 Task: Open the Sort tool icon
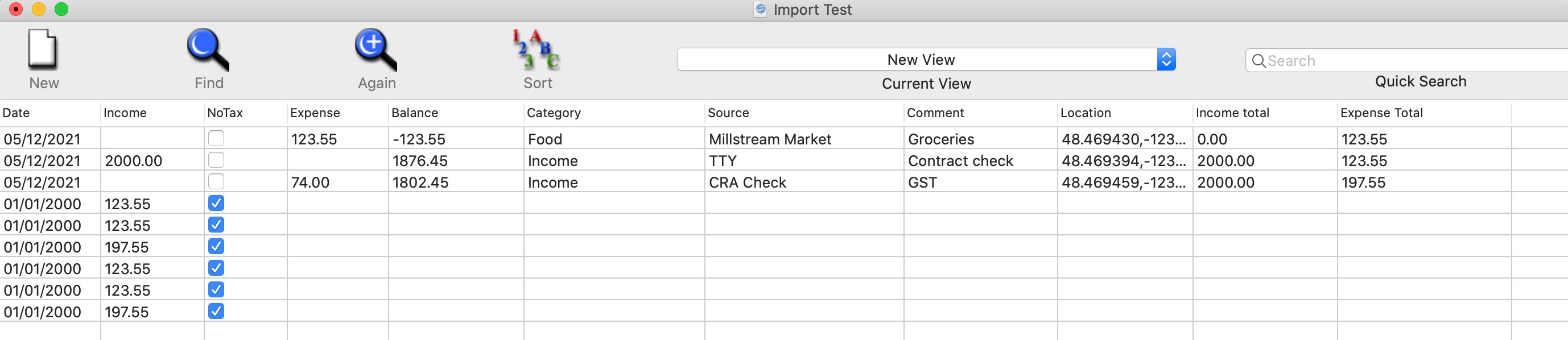click(x=537, y=49)
